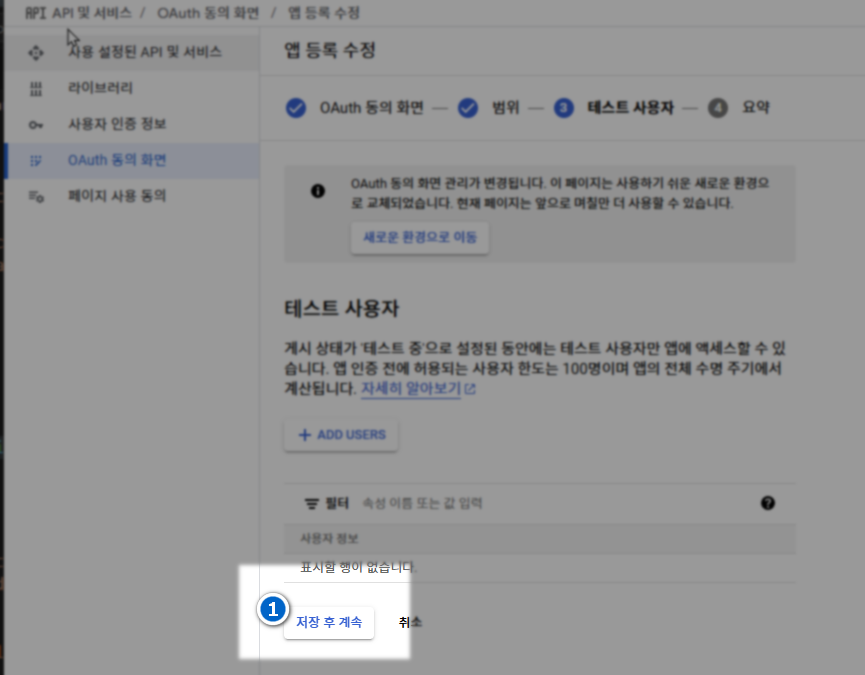This screenshot has height=675, width=865.
Task: Click the OAuth 동의 화면 sidebar icon
Action: (x=37, y=161)
